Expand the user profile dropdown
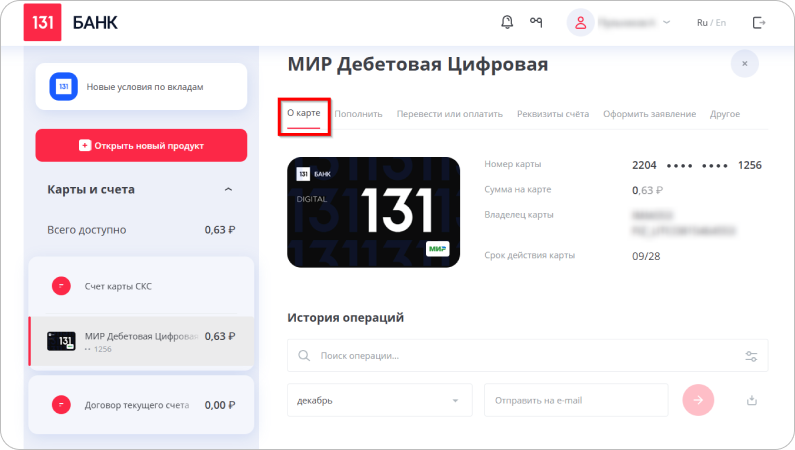 (x=667, y=22)
